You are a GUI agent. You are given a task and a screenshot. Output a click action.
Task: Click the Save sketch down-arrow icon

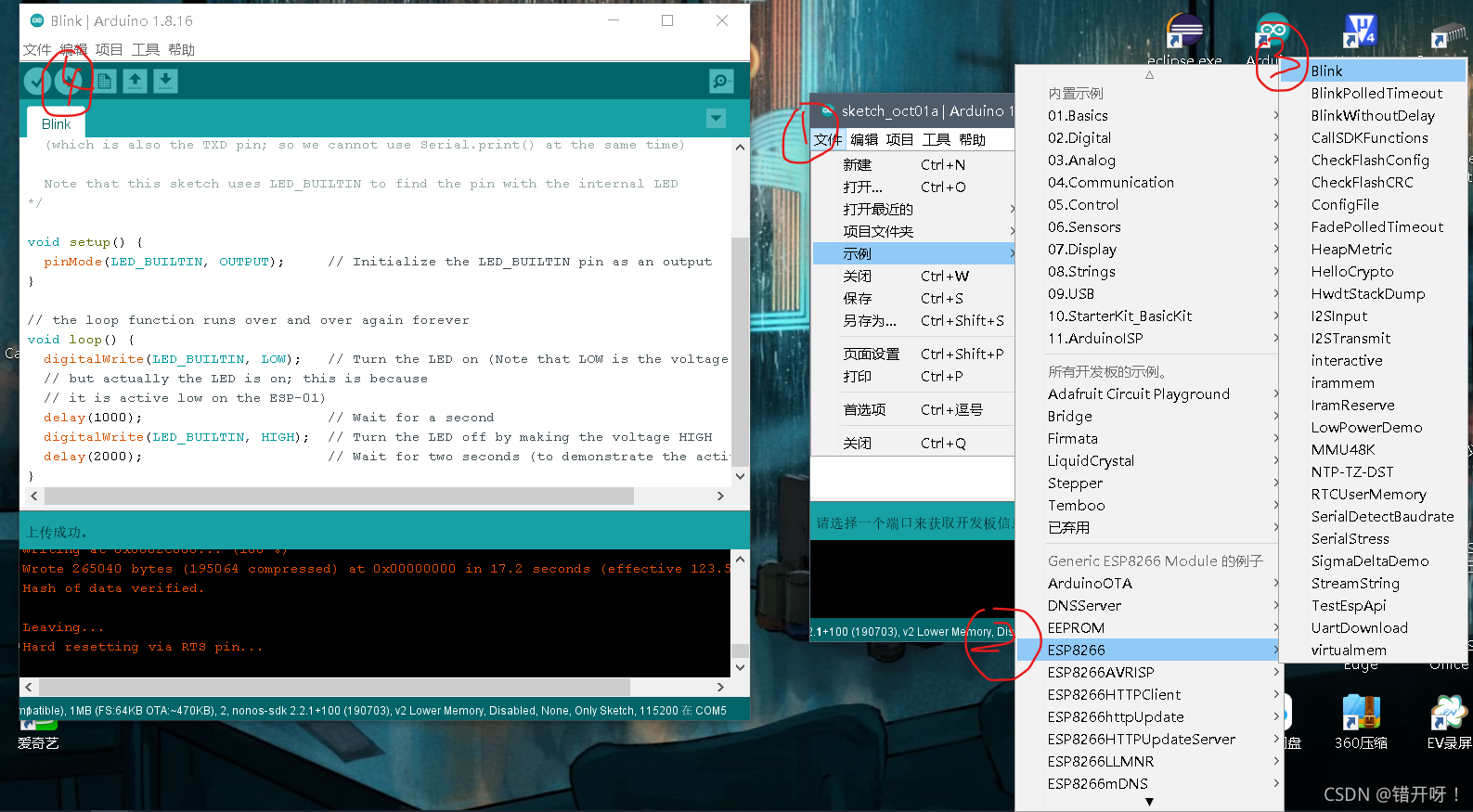pyautogui.click(x=165, y=82)
